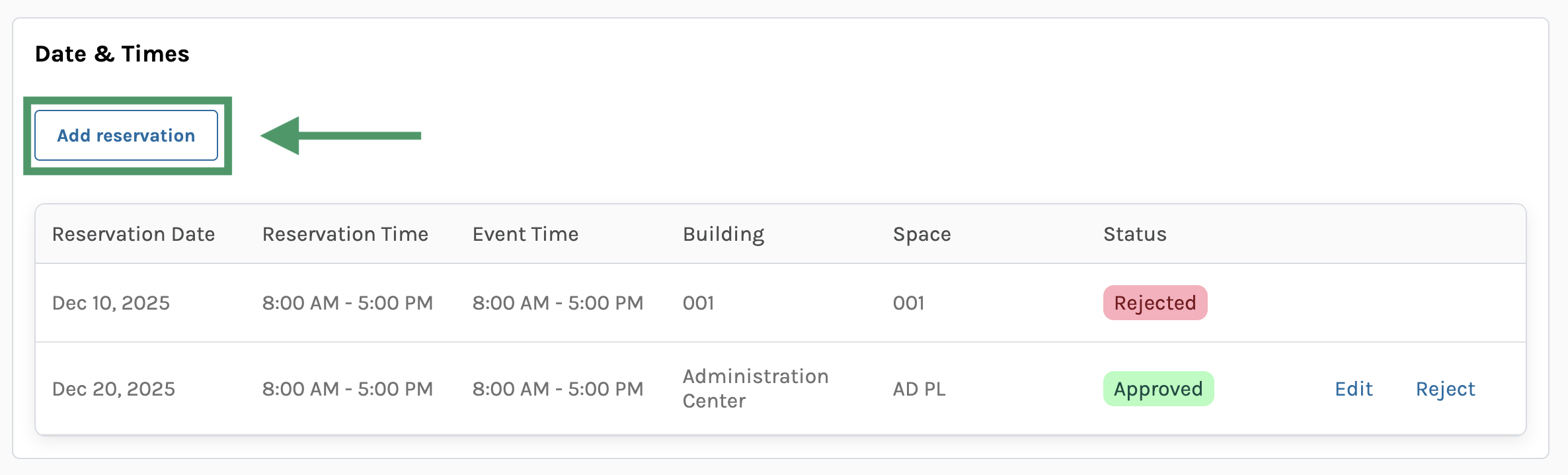Click Reject link for Dec 20 reservation
The height and width of the screenshot is (475, 1568).
(x=1445, y=389)
